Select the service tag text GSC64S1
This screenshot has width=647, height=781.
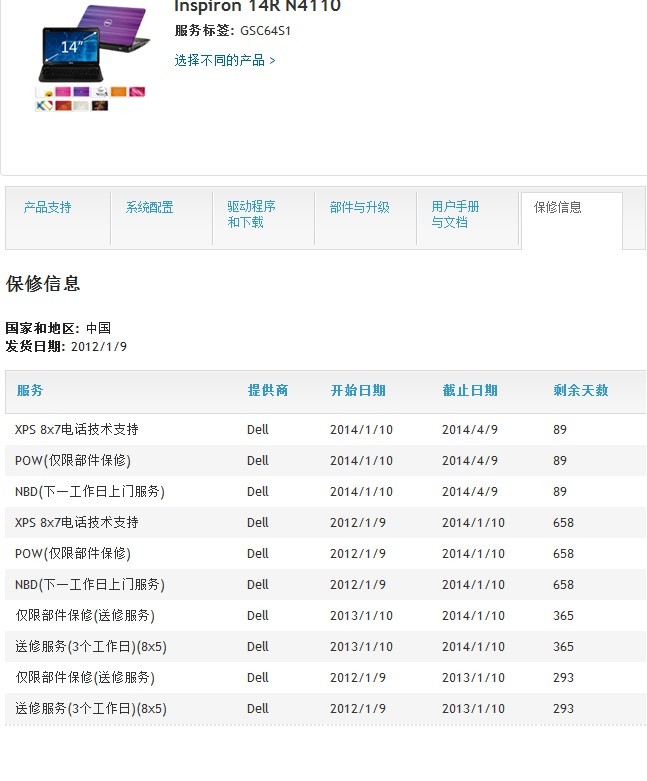point(265,31)
